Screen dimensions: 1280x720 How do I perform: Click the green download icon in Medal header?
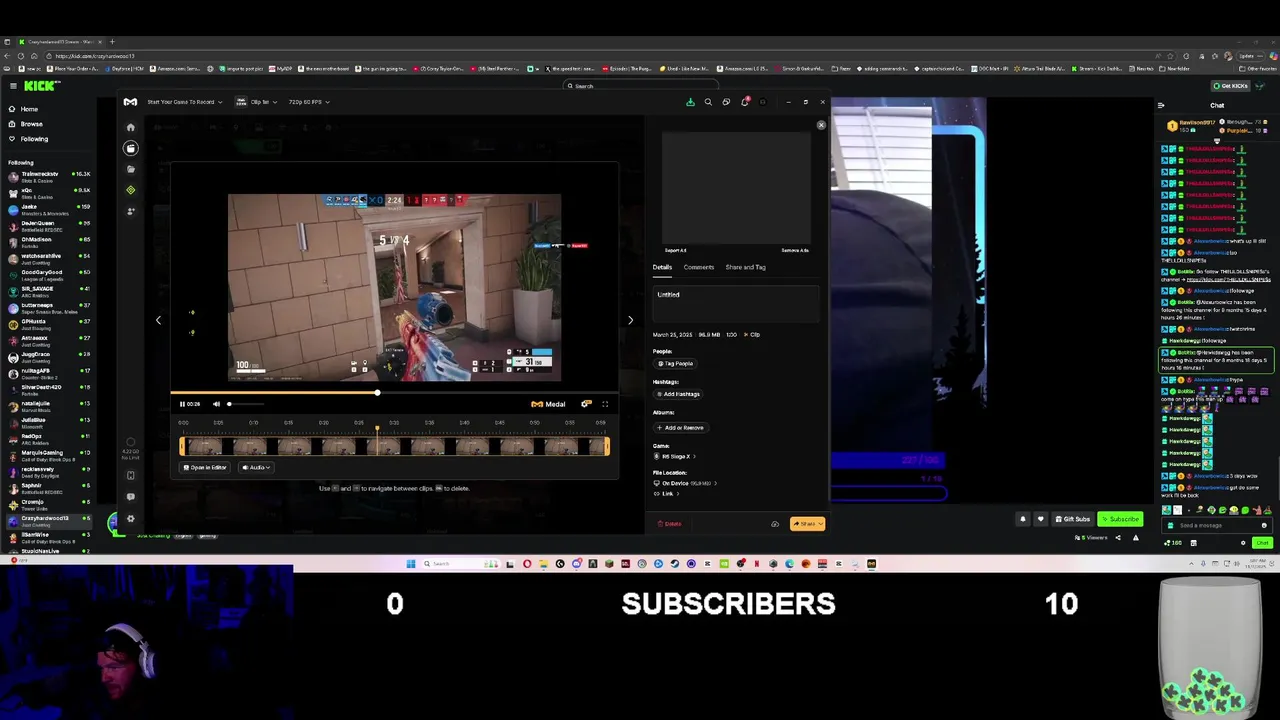pyautogui.click(x=690, y=102)
